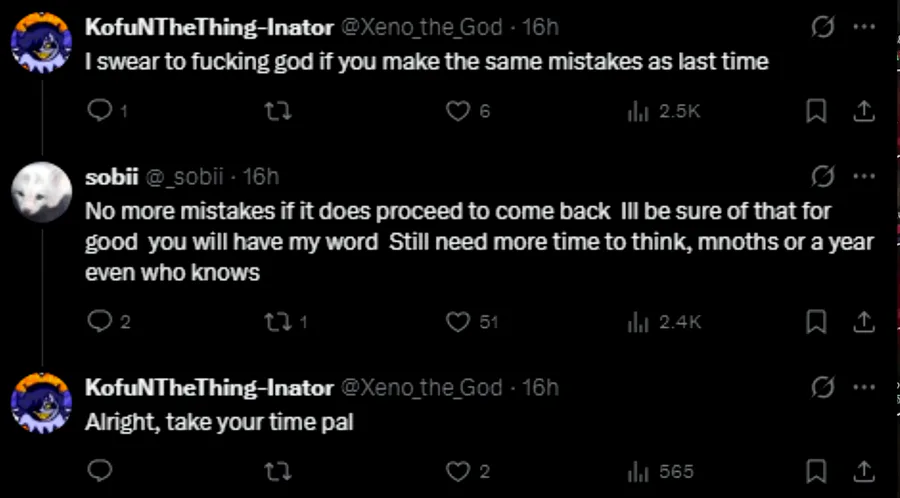900x498 pixels.
Task: Open three-dot menu on last tweet
Action: [863, 387]
